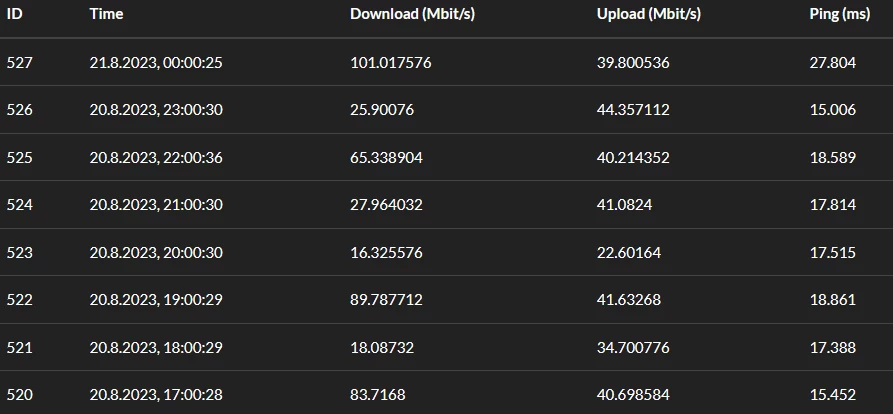Select ping value 15.006
This screenshot has width=893, height=414.
[x=833, y=110]
